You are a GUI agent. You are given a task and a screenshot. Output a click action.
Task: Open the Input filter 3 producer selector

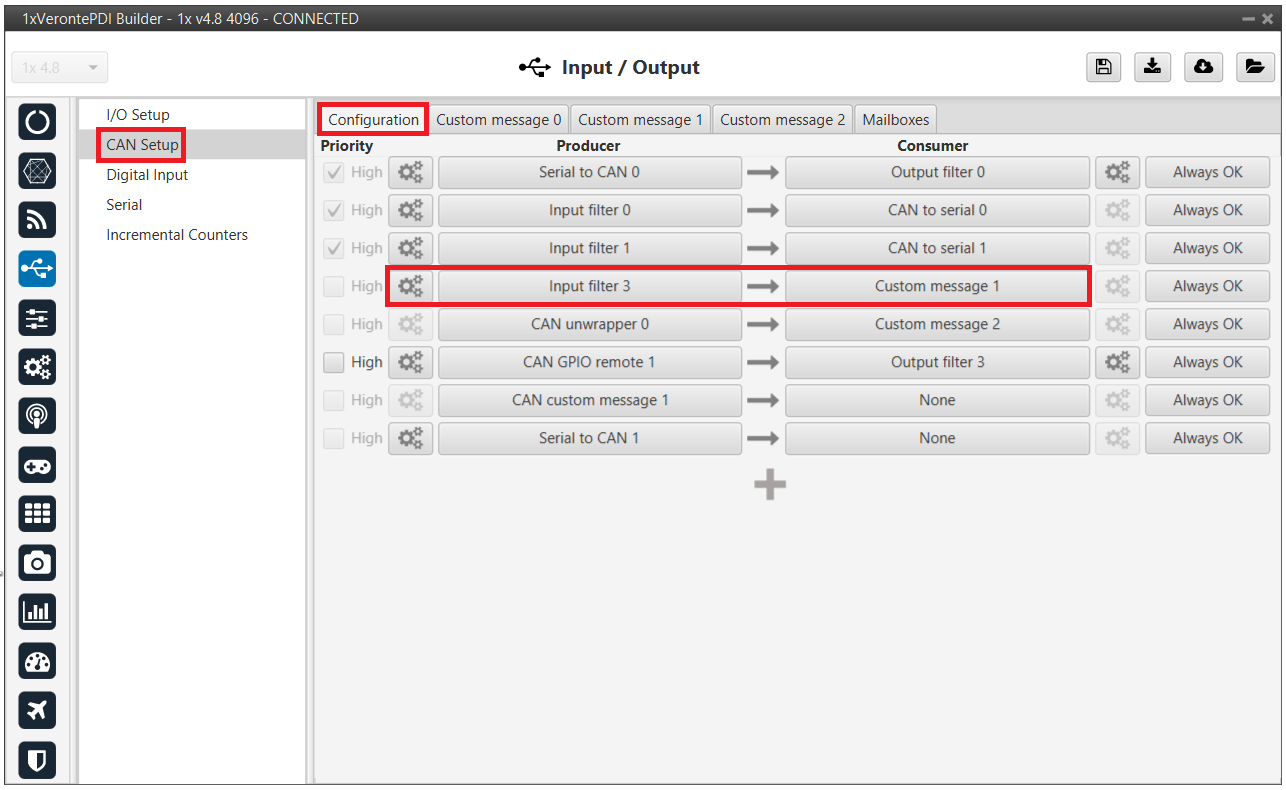[589, 286]
